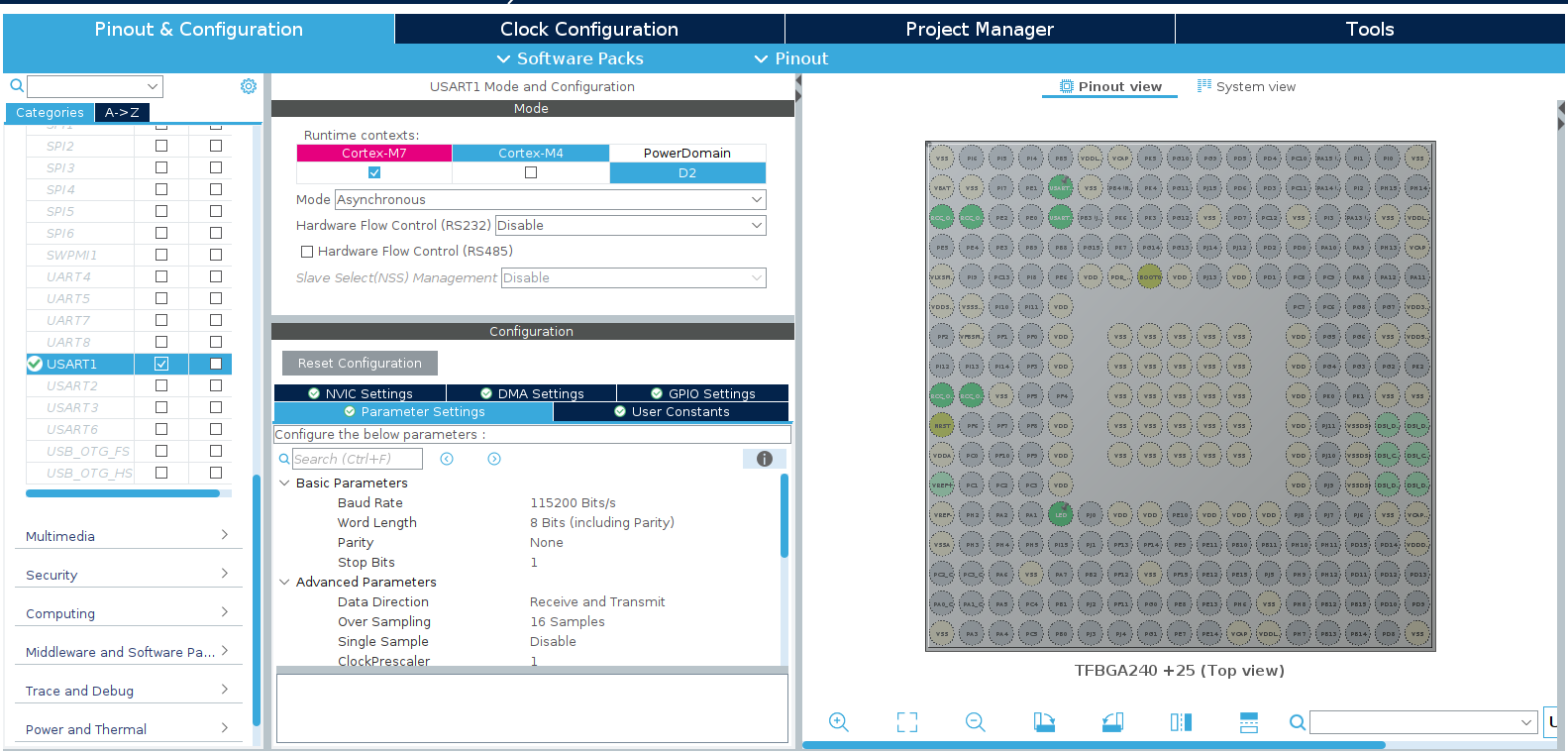The height and width of the screenshot is (753, 1568).
Task: Flip the chip view horizontally
Action: pos(1181,722)
